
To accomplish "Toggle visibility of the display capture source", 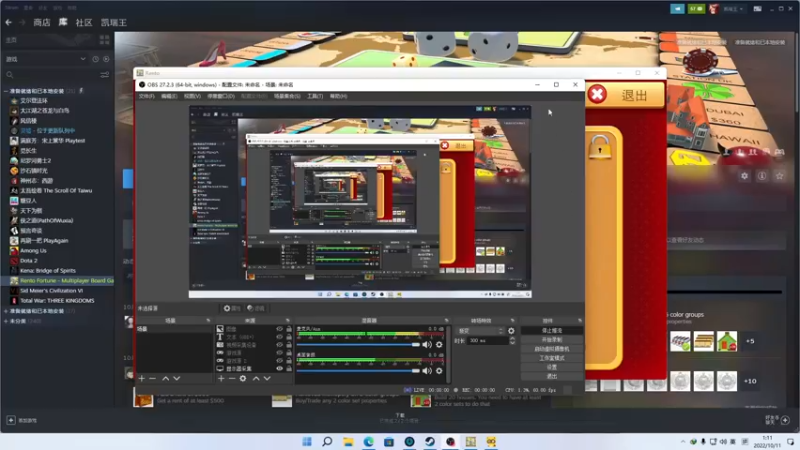I will [279, 368].
